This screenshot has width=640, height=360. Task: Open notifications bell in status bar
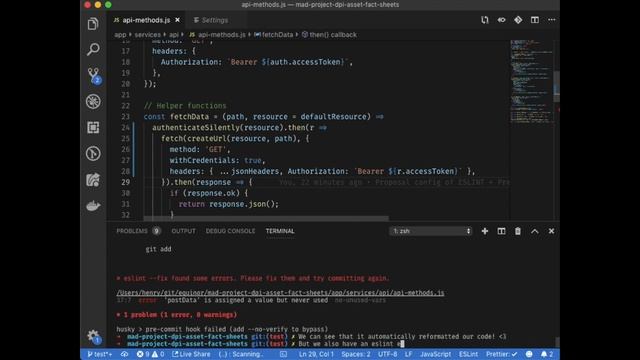point(547,354)
